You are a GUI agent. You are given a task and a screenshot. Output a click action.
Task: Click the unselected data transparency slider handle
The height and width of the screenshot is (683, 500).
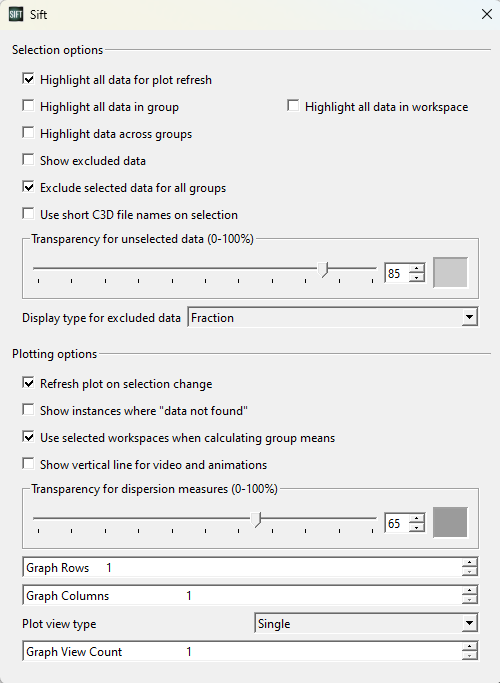click(323, 269)
